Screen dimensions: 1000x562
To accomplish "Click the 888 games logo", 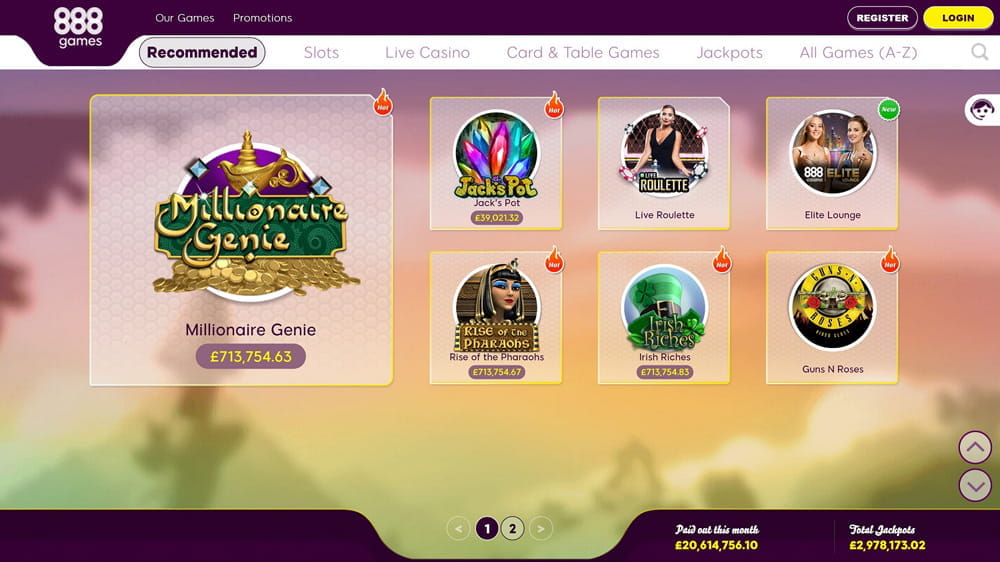I will coord(78,28).
